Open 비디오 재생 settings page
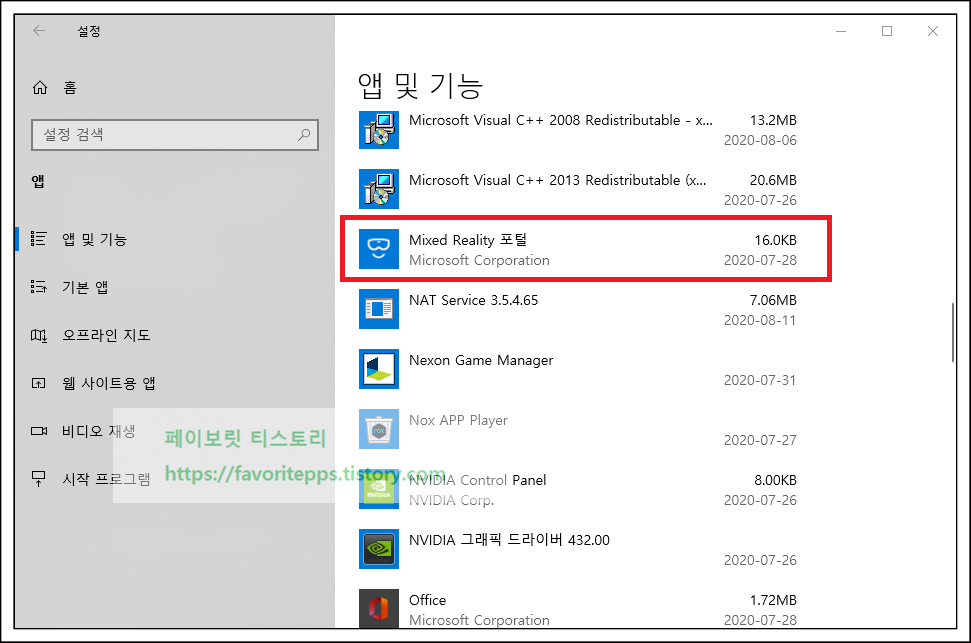 click(x=98, y=431)
